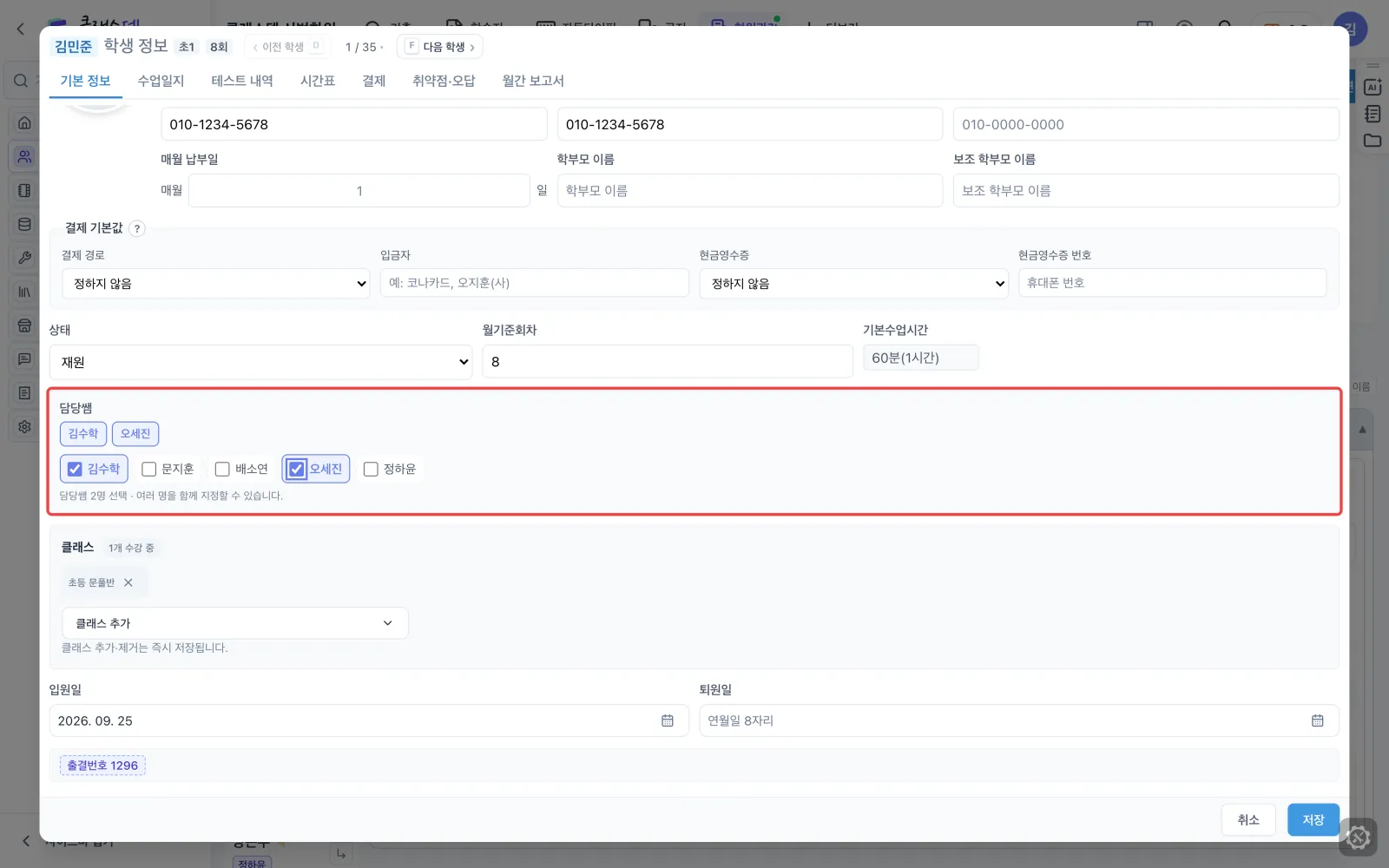Click the AI assistant icon on right edge

coord(1373,87)
